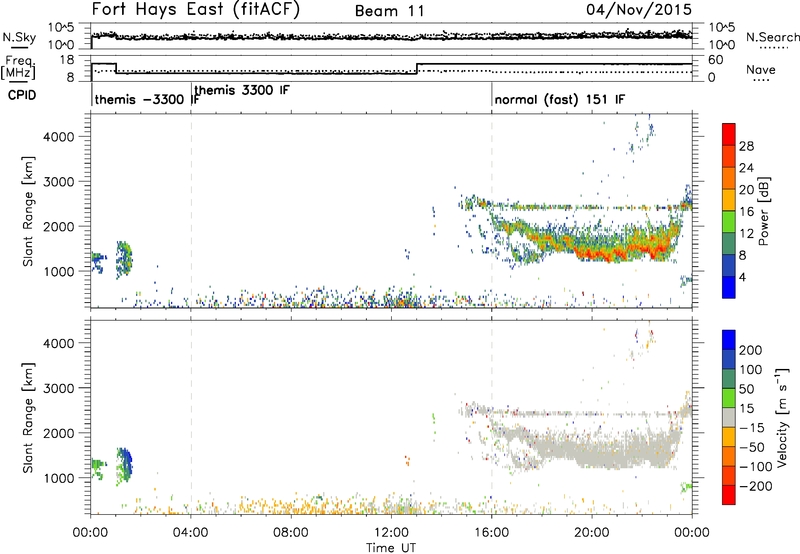Click the gray segment of velocity color bar
The height and width of the screenshot is (554, 800).
[x=729, y=418]
